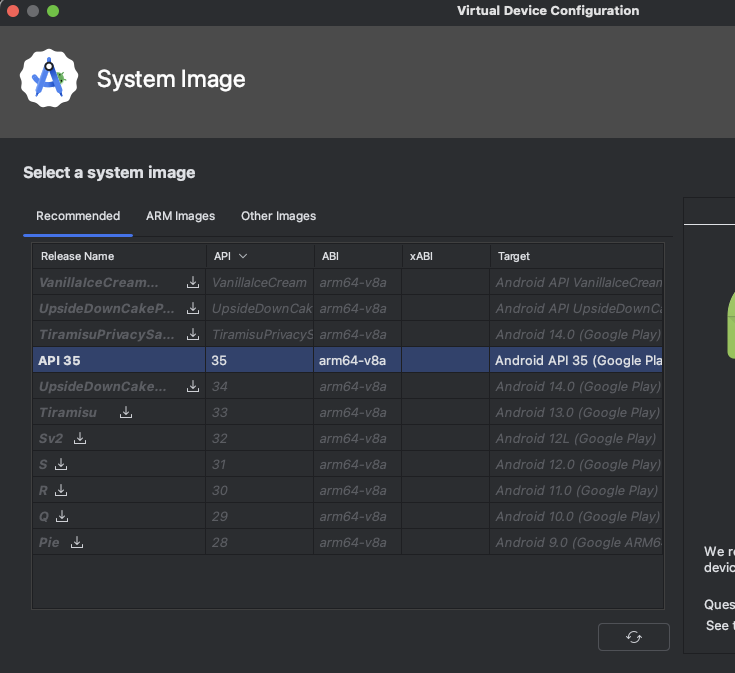Click the Android Studio logo icon
Screen dimensions: 735x673
pyautogui.click(x=49, y=78)
